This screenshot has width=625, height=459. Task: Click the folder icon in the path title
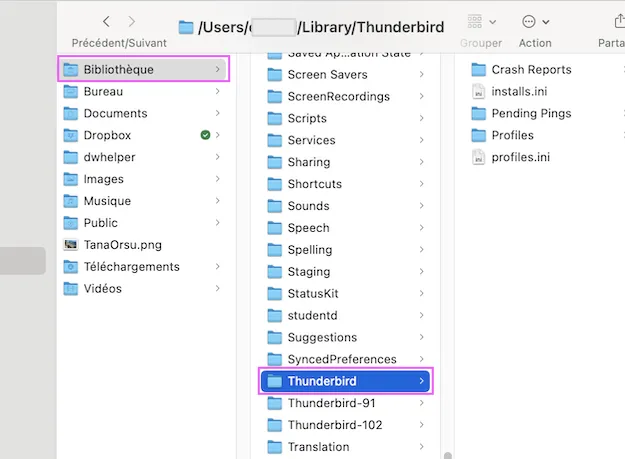[x=186, y=27]
